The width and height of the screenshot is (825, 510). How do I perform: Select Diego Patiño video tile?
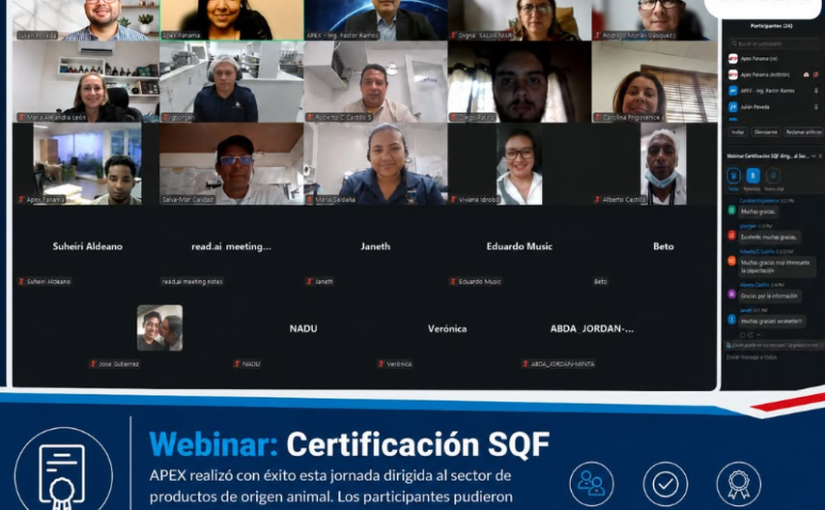[x=519, y=82]
